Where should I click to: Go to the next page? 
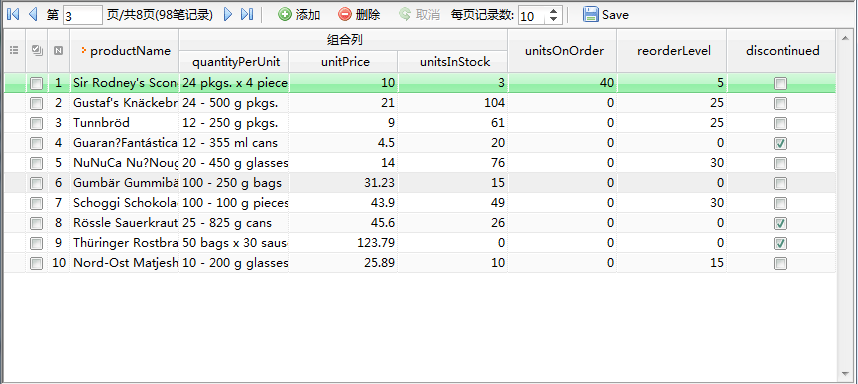(x=228, y=14)
